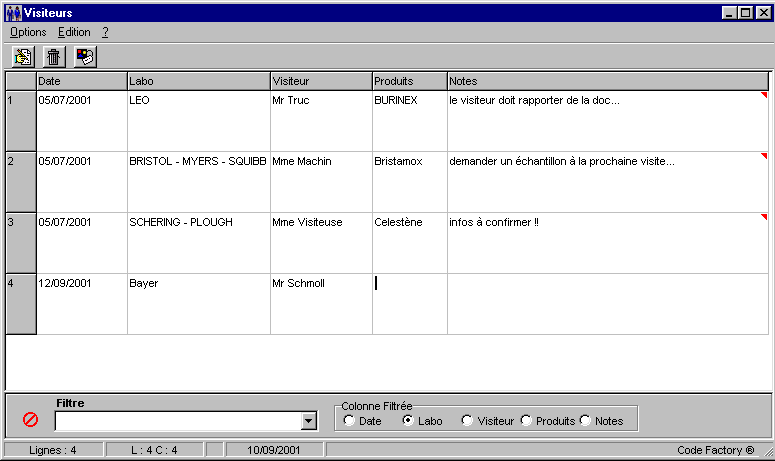Click the Mr Schmoll visitor cell

322,304
